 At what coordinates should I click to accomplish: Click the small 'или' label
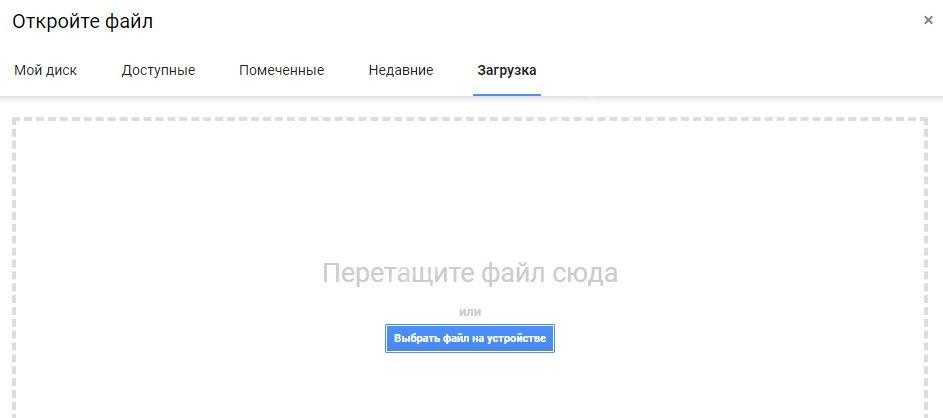click(x=469, y=312)
